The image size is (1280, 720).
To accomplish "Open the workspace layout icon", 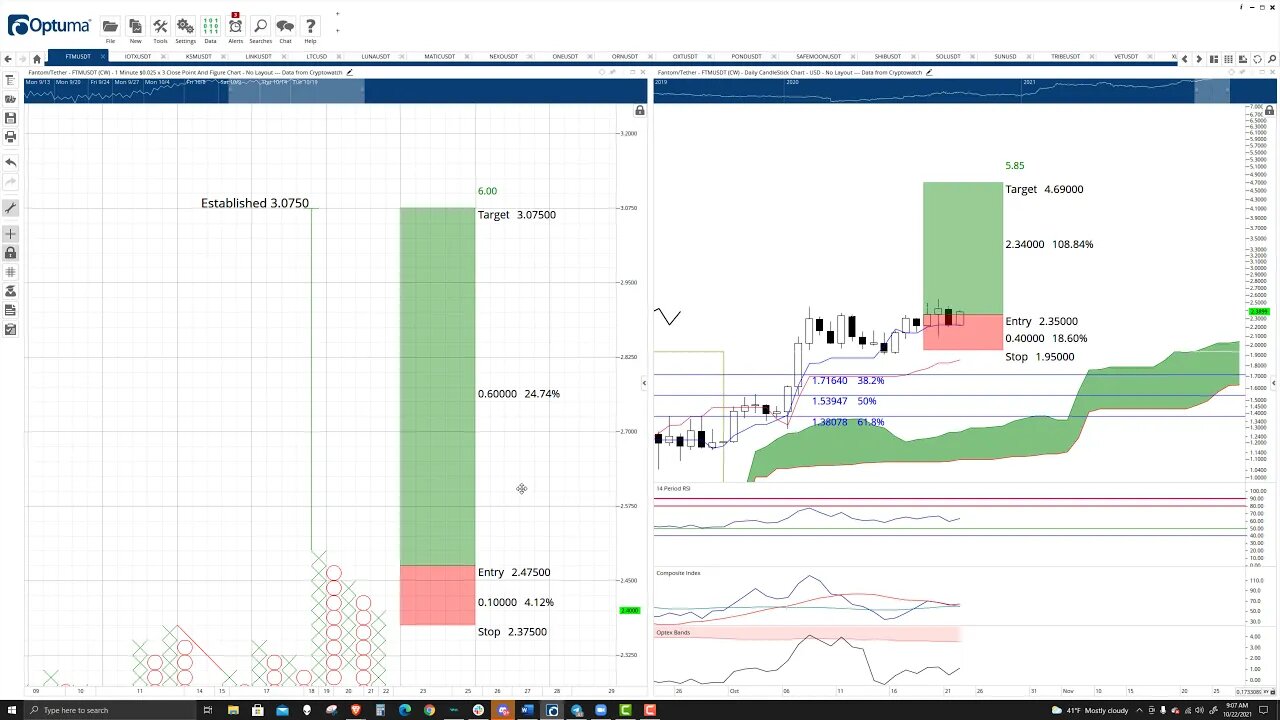I will tap(1214, 58).
